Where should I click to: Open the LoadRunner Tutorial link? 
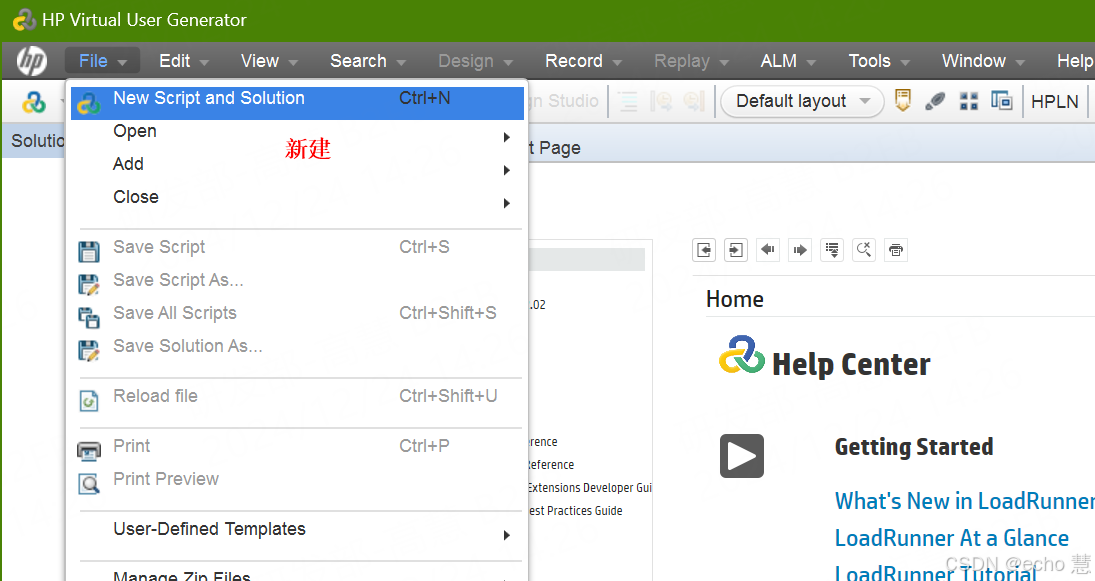point(936,573)
